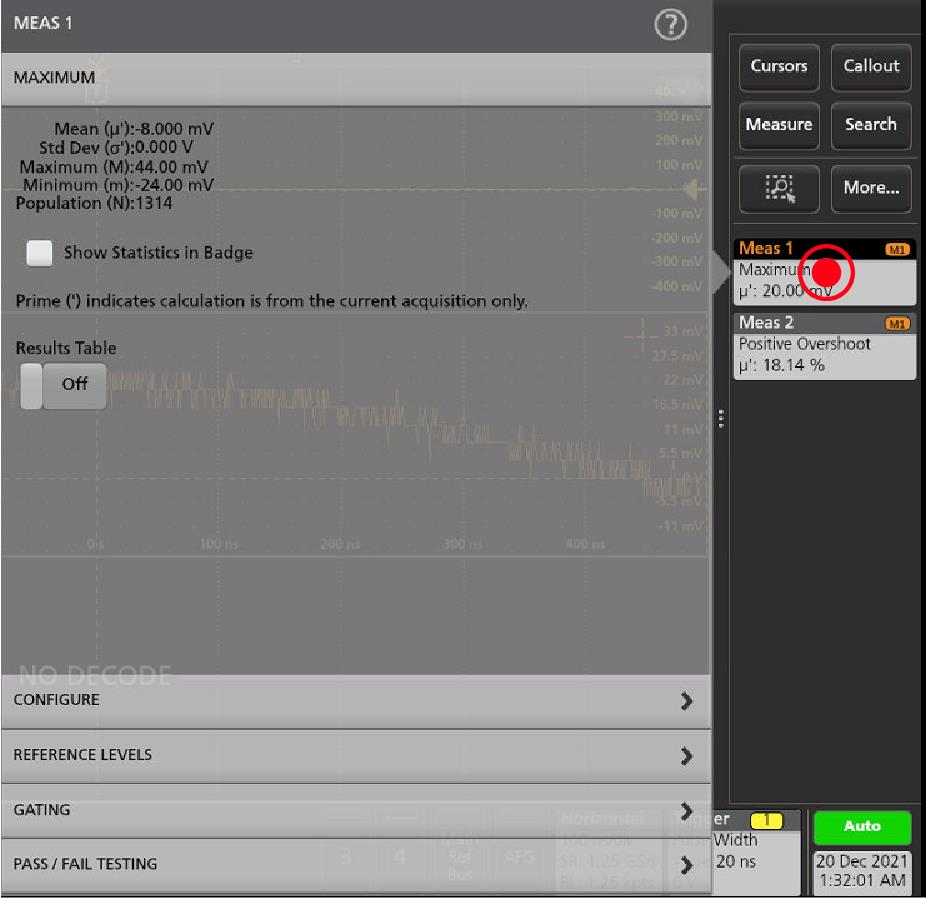The width and height of the screenshot is (926, 898).
Task: Click the M1 tag on Meas 1 badge
Action: click(897, 249)
